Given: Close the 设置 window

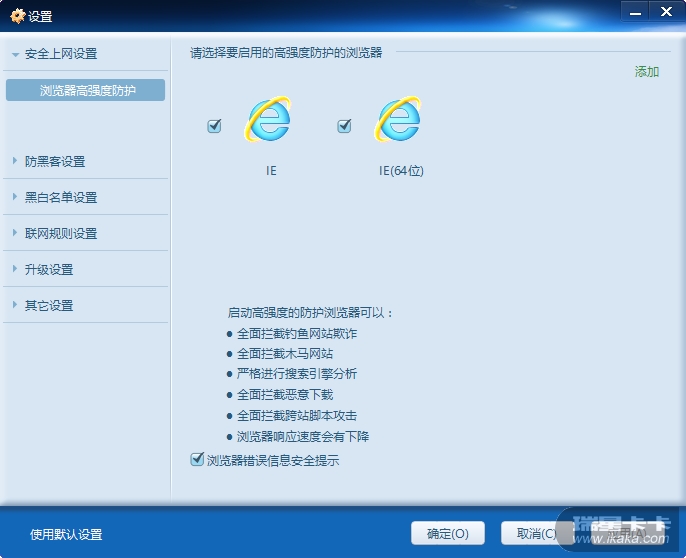Looking at the screenshot, I should click(666, 12).
